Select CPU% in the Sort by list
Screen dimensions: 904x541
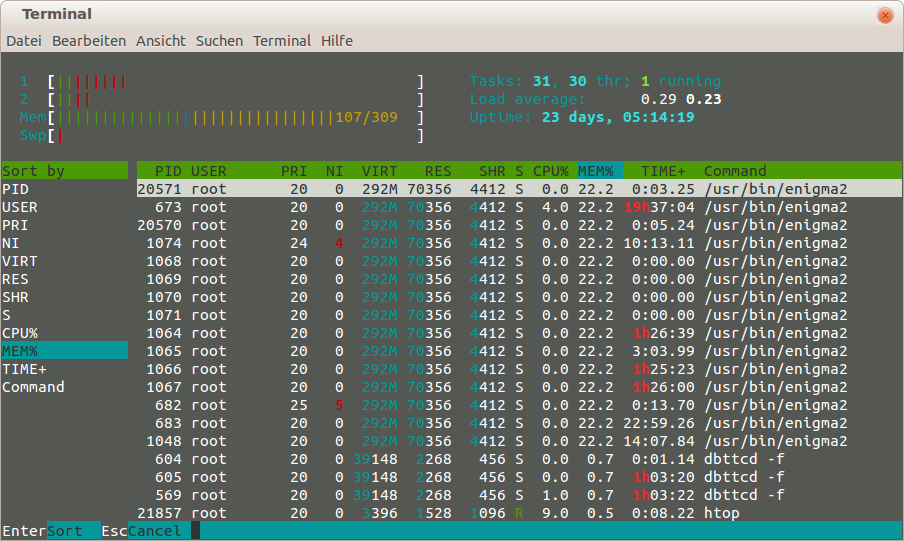tap(20, 333)
